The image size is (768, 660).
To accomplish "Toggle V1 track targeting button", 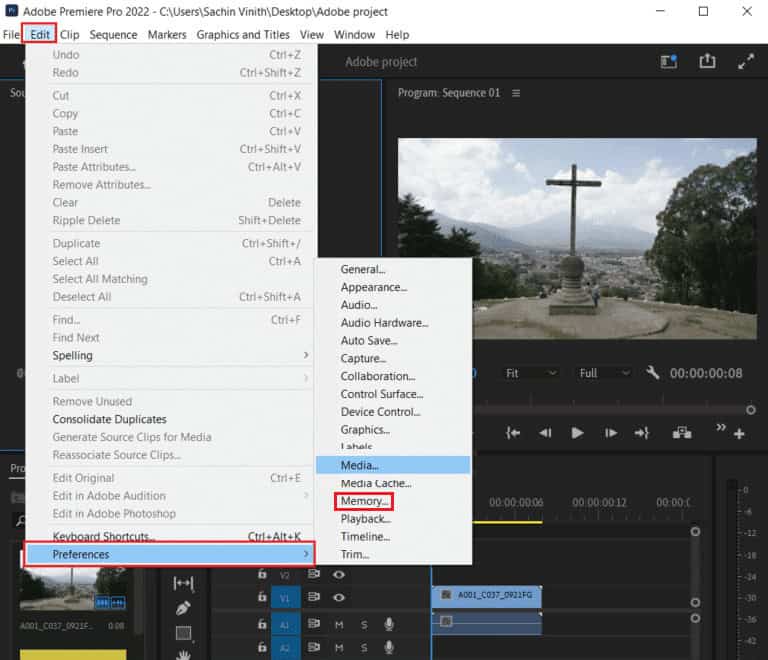I will [x=286, y=598].
